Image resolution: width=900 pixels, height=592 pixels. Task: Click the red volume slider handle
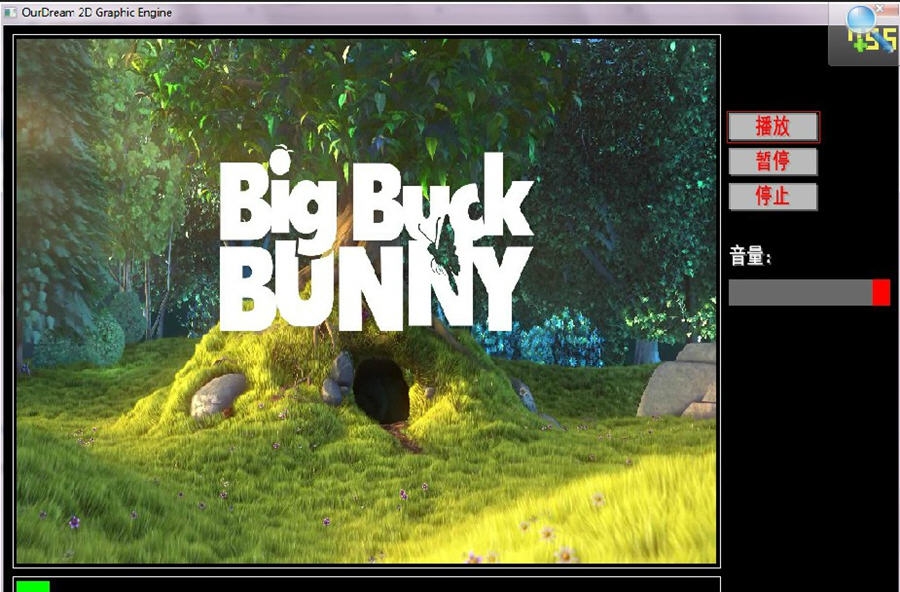881,292
